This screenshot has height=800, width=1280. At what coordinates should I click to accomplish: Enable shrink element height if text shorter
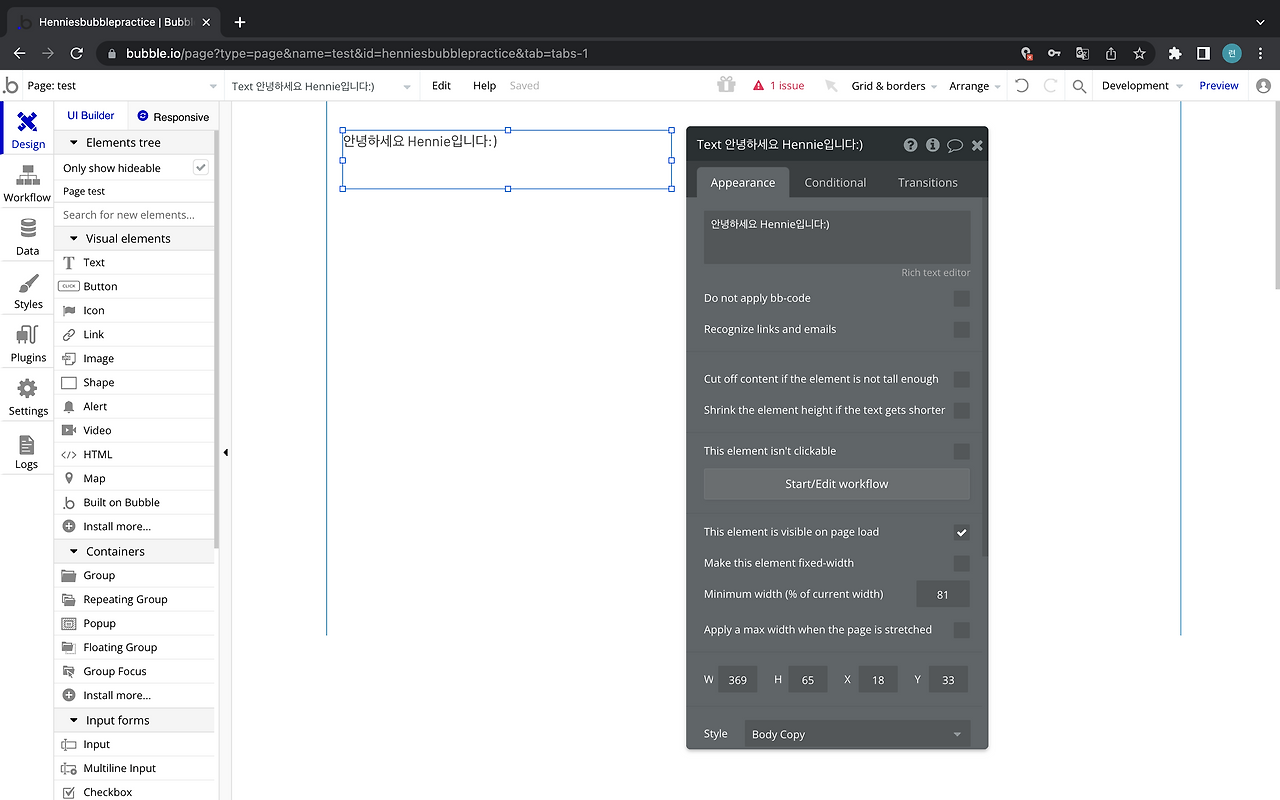(x=961, y=410)
